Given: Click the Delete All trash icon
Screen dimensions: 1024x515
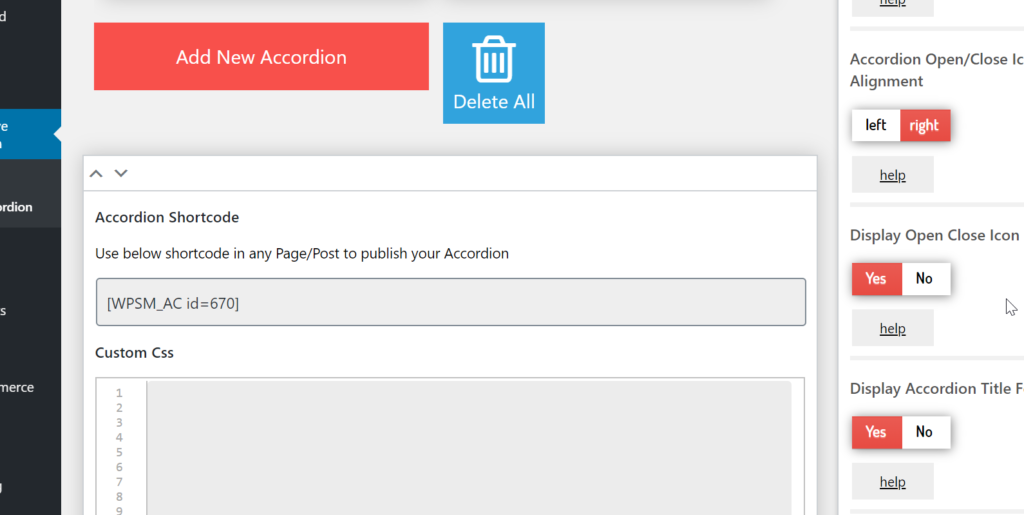Looking at the screenshot, I should pos(493,72).
